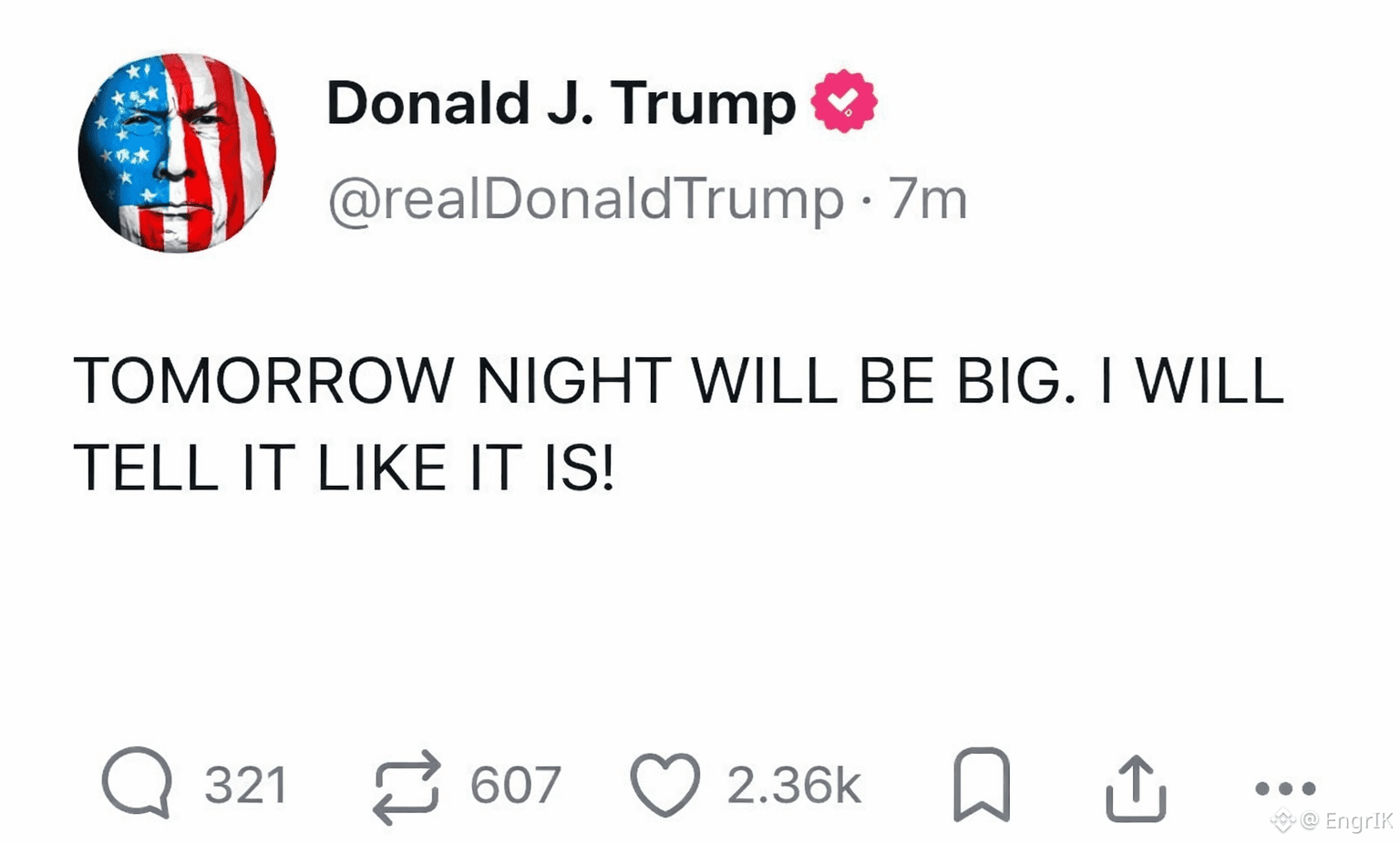
Task: Click the word NIGHT in the post
Action: [574, 381]
